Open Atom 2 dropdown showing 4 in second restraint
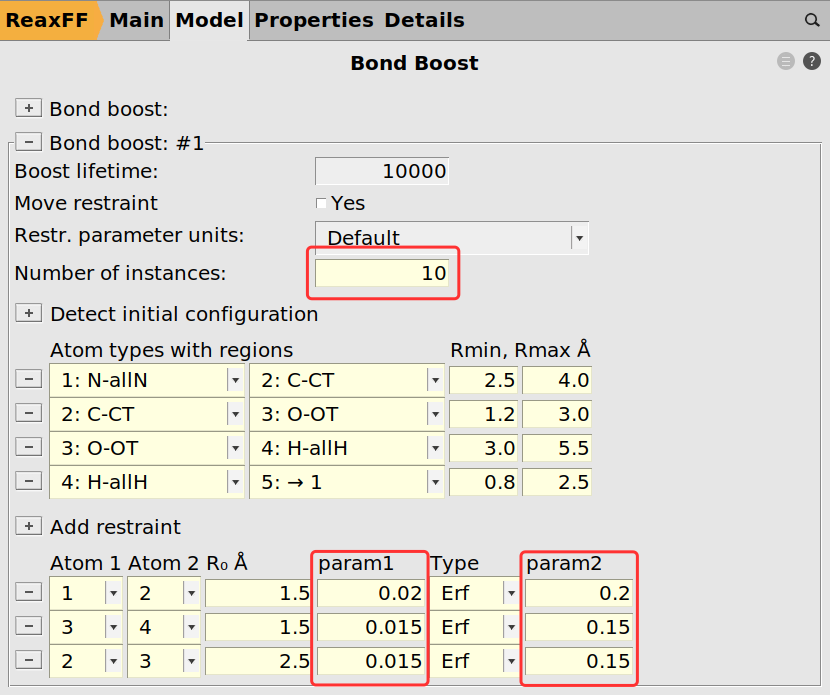Viewport: 830px width, 695px height. [x=164, y=627]
